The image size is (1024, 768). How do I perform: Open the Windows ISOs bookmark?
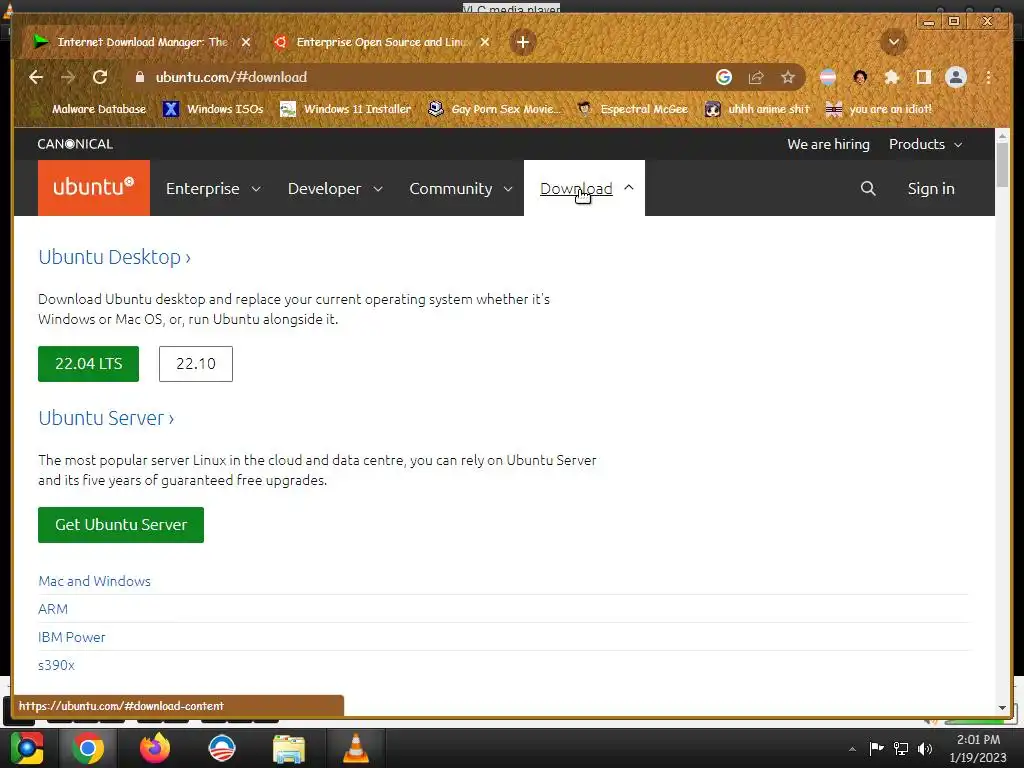213,109
